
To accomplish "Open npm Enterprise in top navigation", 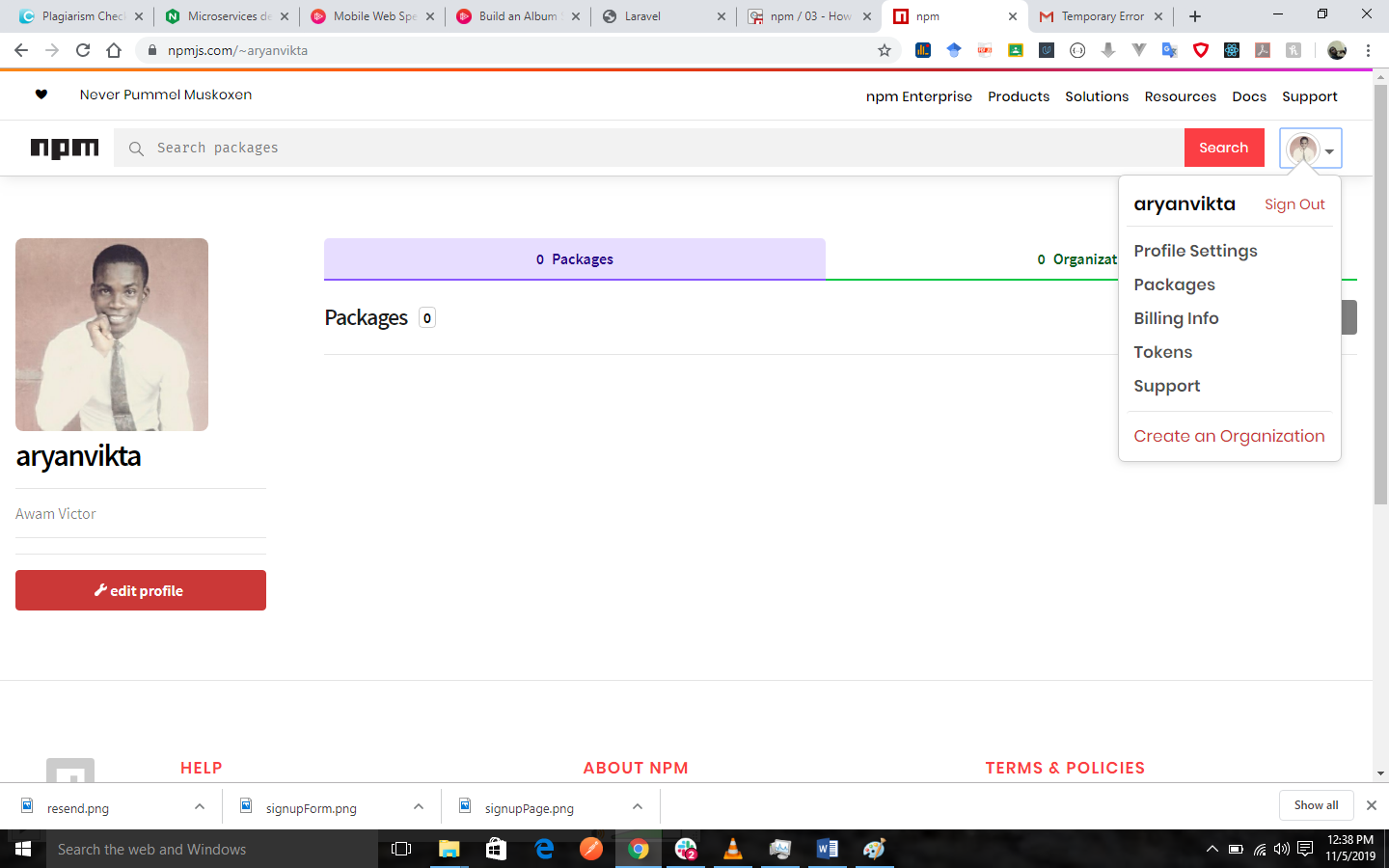I will point(918,96).
